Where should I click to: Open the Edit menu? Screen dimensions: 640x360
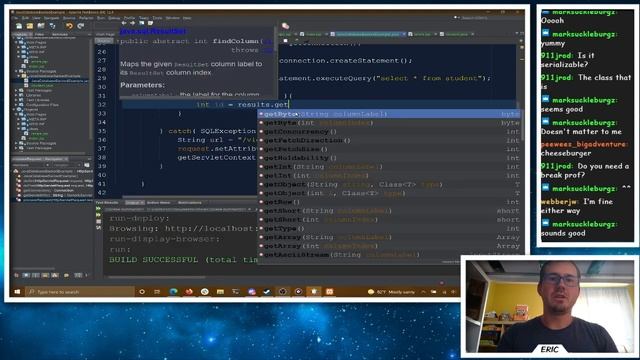25,18
